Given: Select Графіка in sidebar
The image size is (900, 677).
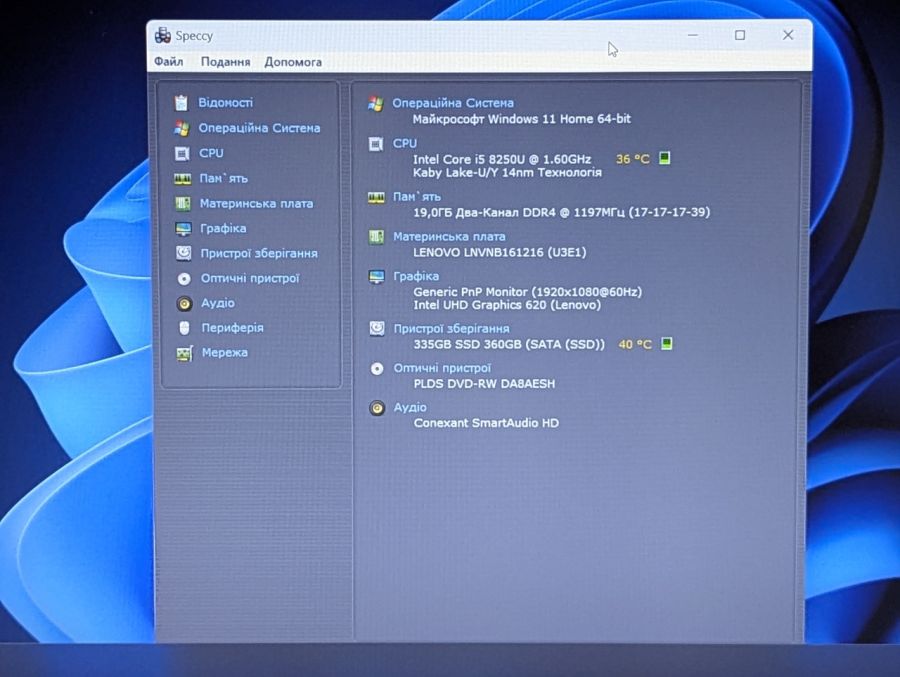Looking at the screenshot, I should tap(223, 229).
